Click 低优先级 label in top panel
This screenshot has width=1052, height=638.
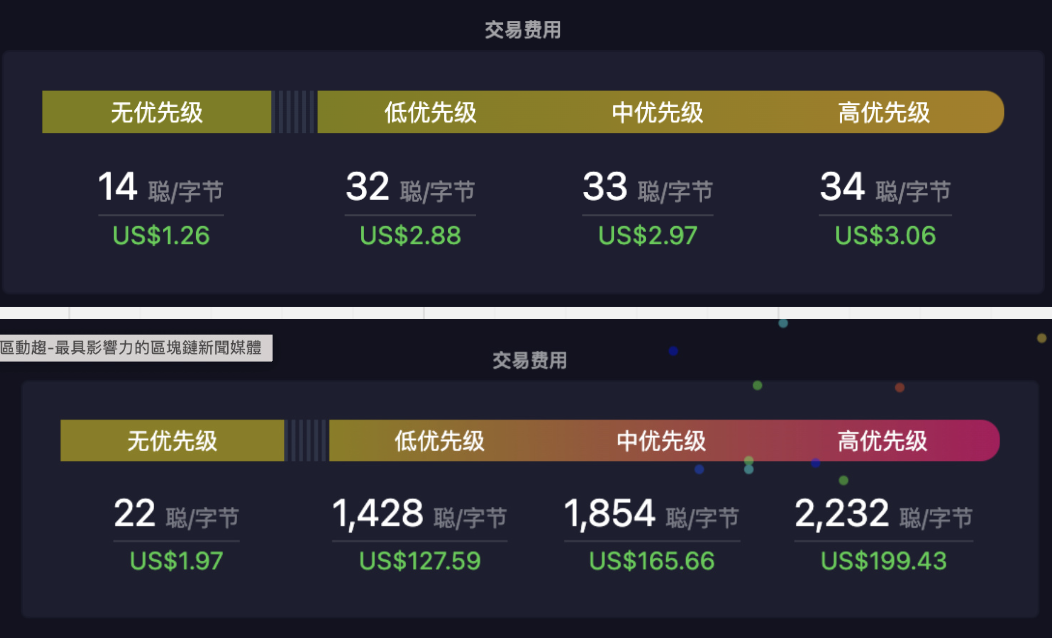click(430, 113)
